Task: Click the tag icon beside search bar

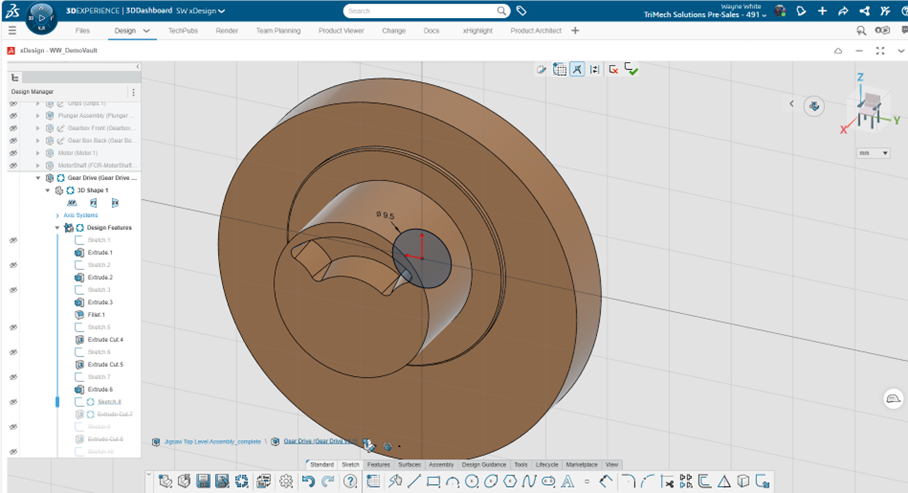Action: [521, 11]
